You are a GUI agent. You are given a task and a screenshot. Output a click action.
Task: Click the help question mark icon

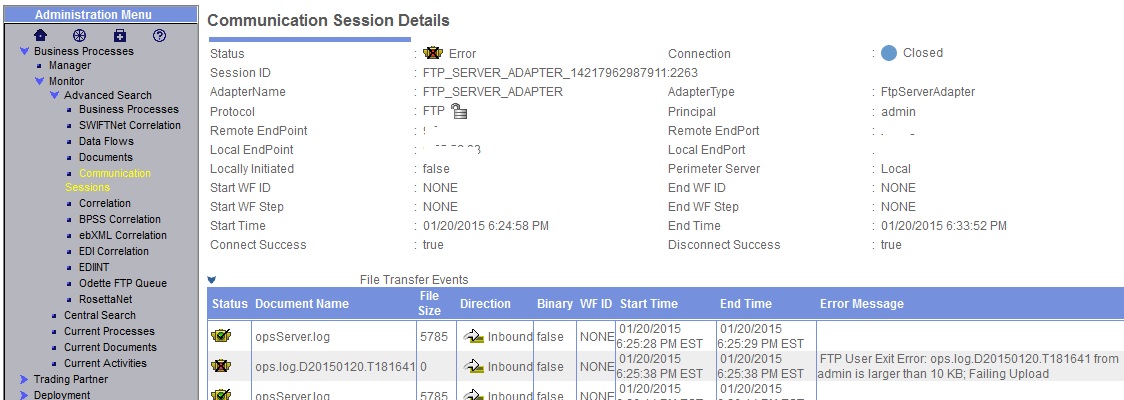tap(160, 35)
